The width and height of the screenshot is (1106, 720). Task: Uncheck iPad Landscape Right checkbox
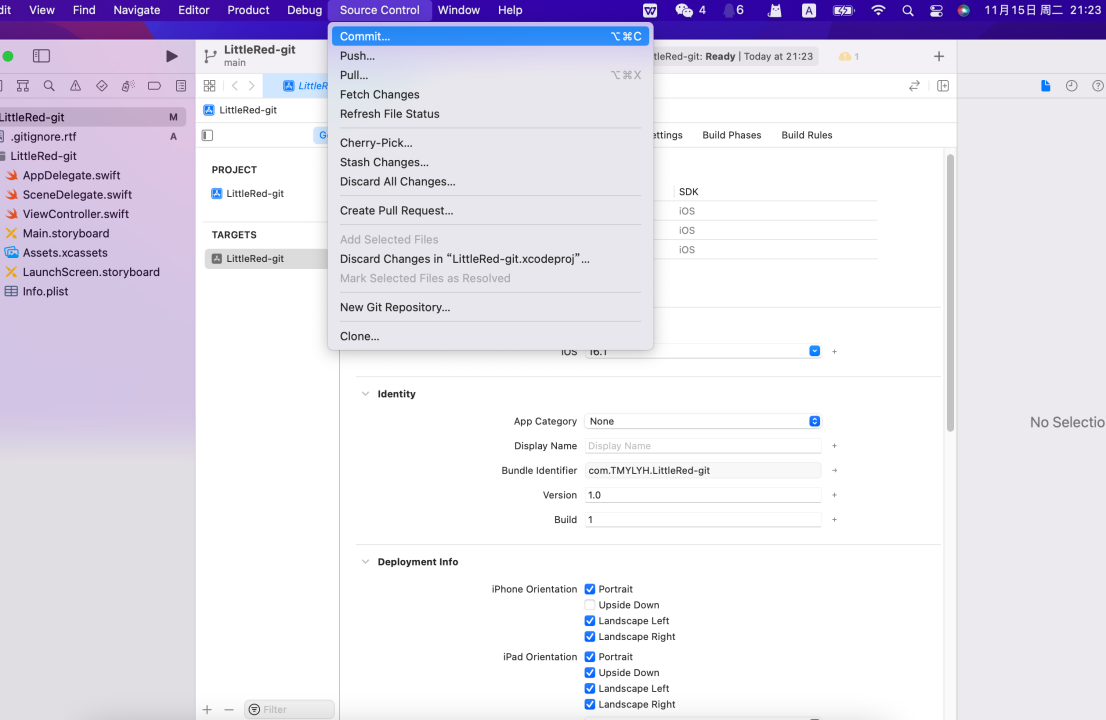(590, 704)
